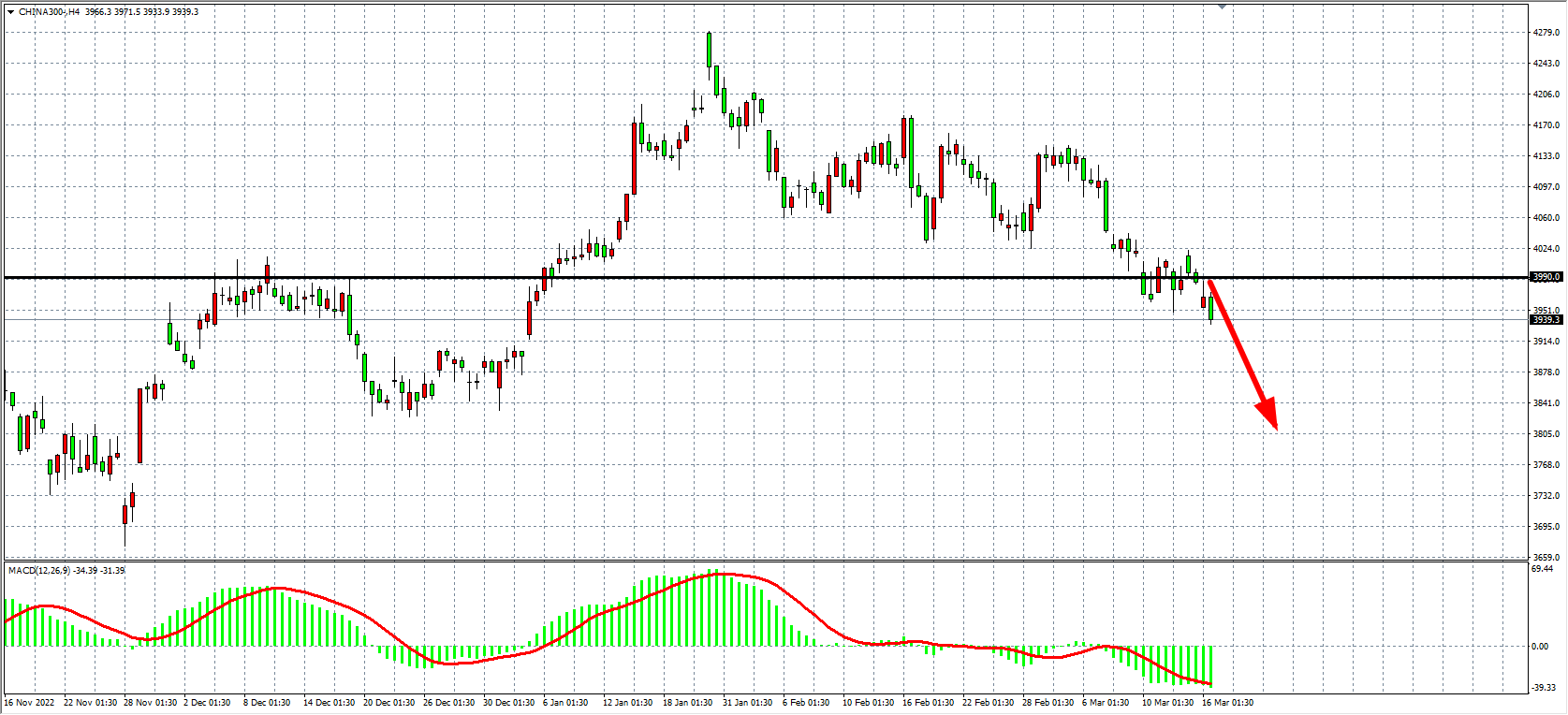Click the CHINA300,H4 symbol title text
The height and width of the screenshot is (715, 1568).
[49, 12]
